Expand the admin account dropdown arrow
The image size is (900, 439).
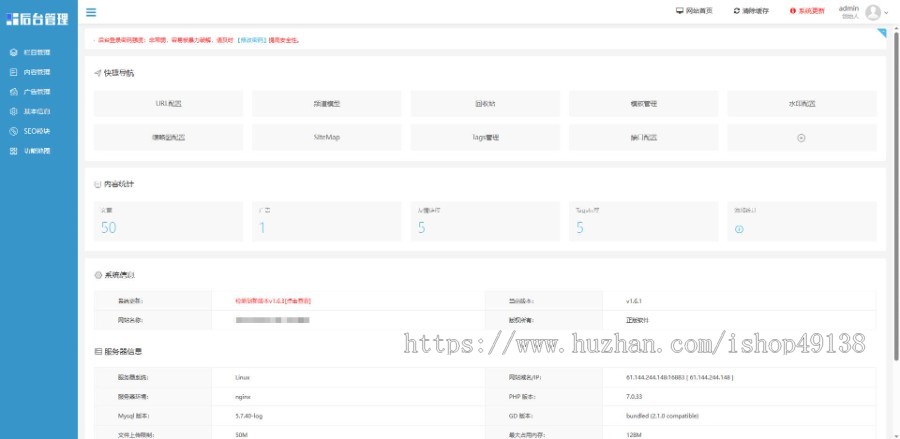[887, 13]
